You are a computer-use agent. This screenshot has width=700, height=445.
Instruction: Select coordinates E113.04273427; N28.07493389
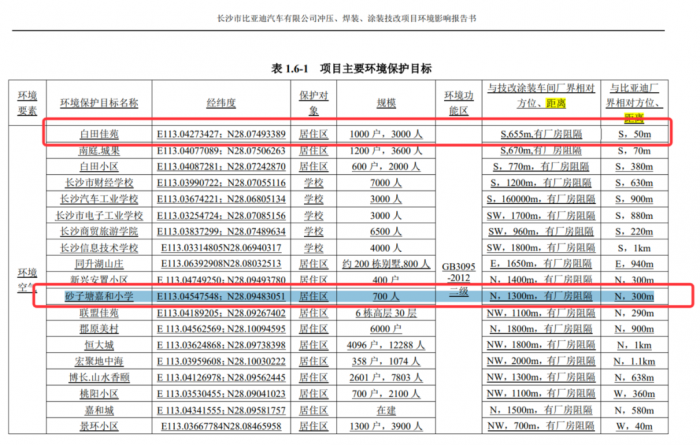point(221,134)
